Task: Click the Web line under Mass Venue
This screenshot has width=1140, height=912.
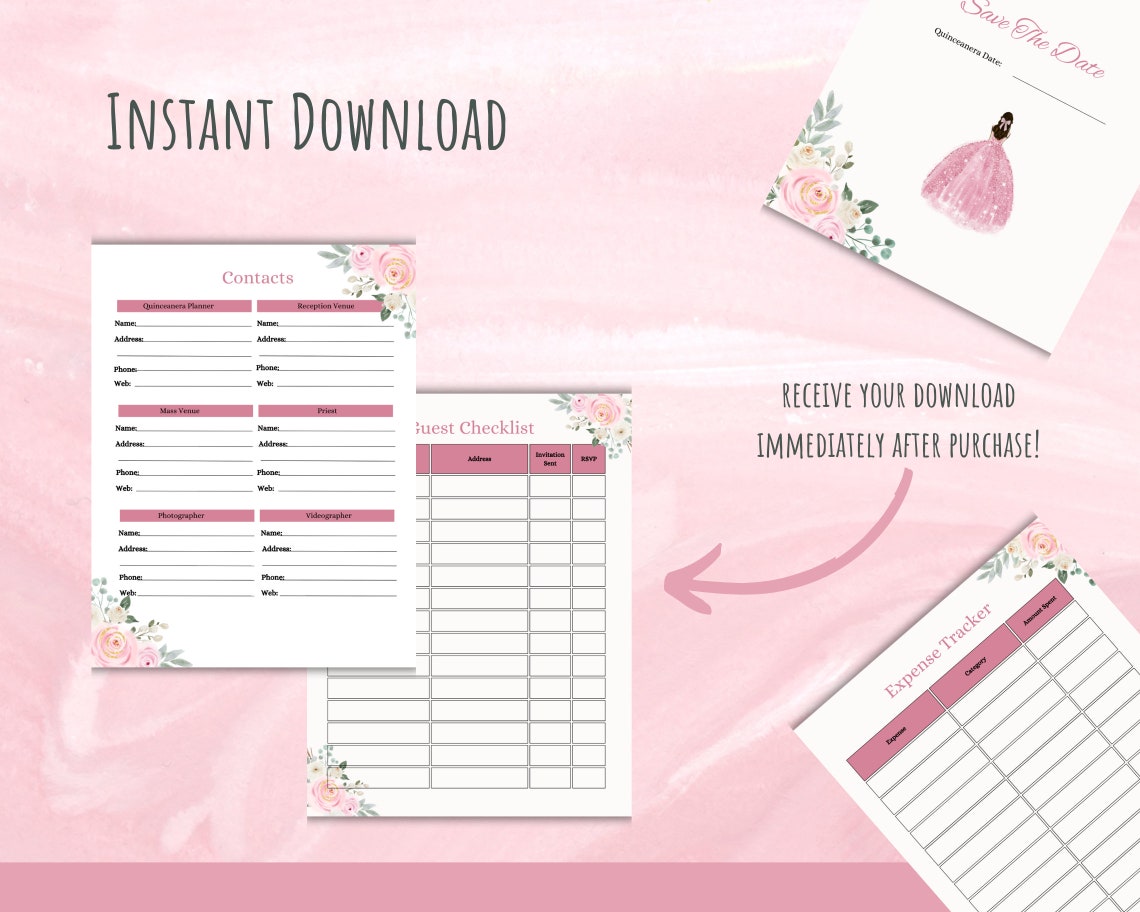Action: click(184, 488)
